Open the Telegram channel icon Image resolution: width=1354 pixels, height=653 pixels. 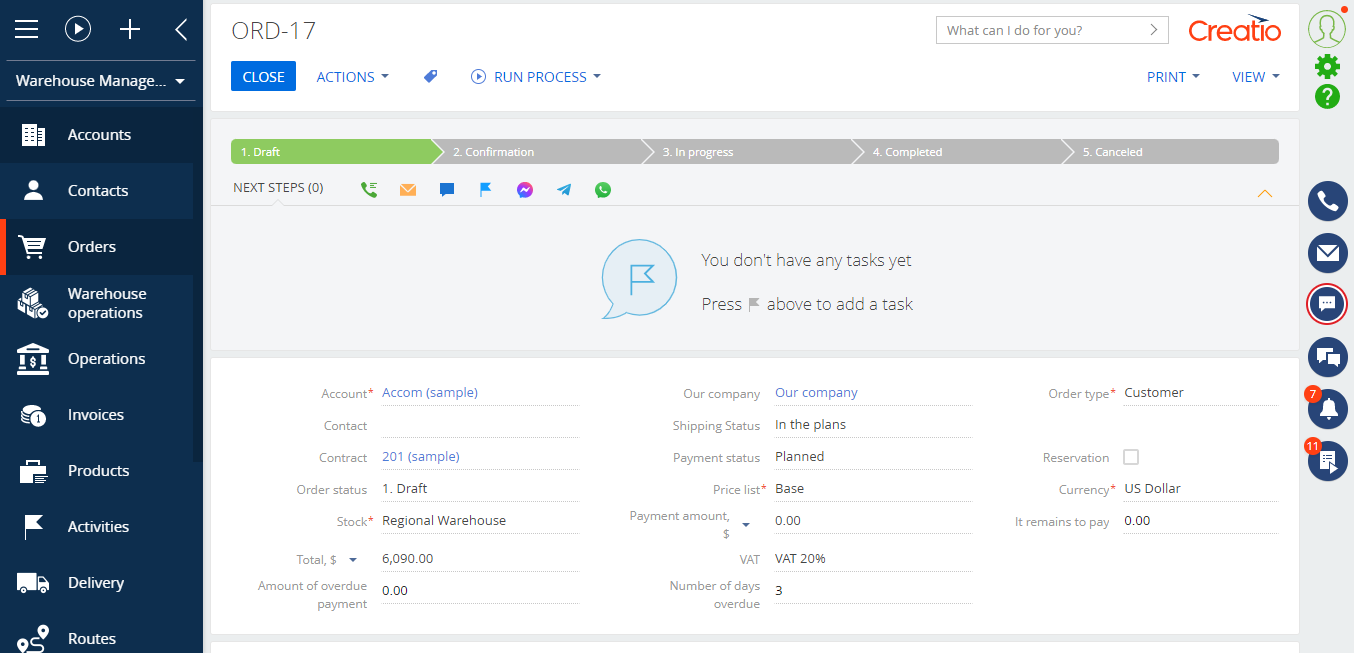[563, 188]
